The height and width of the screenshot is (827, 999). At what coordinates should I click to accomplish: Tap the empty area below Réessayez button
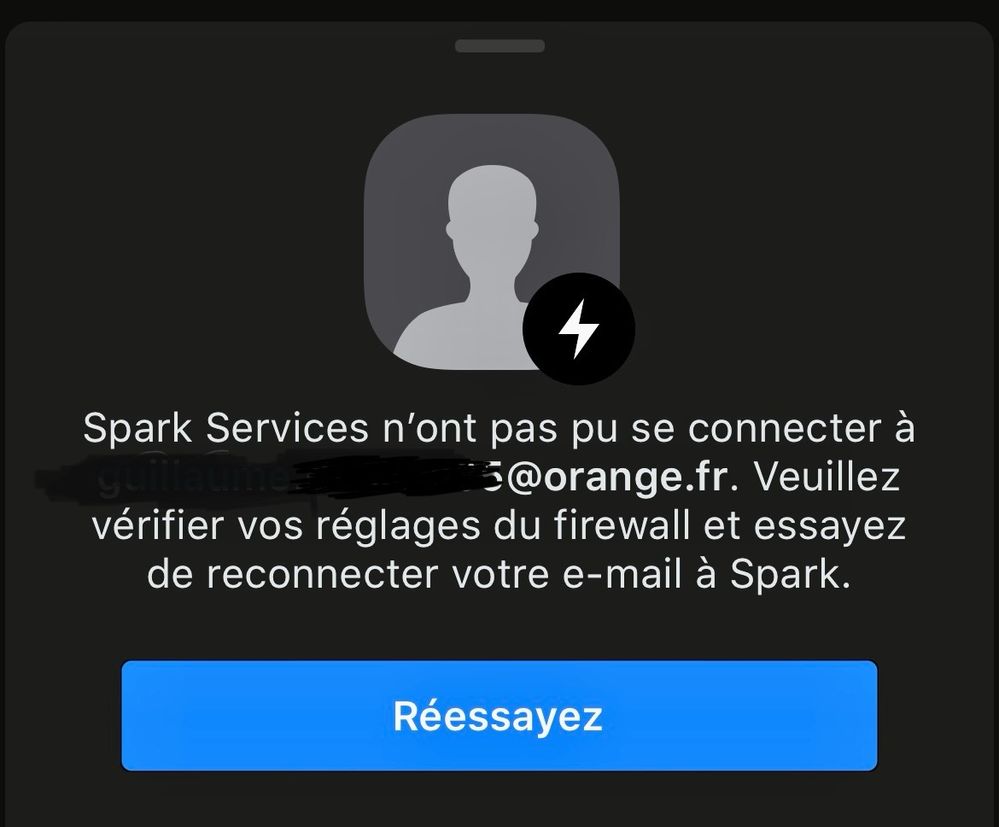click(x=500, y=800)
